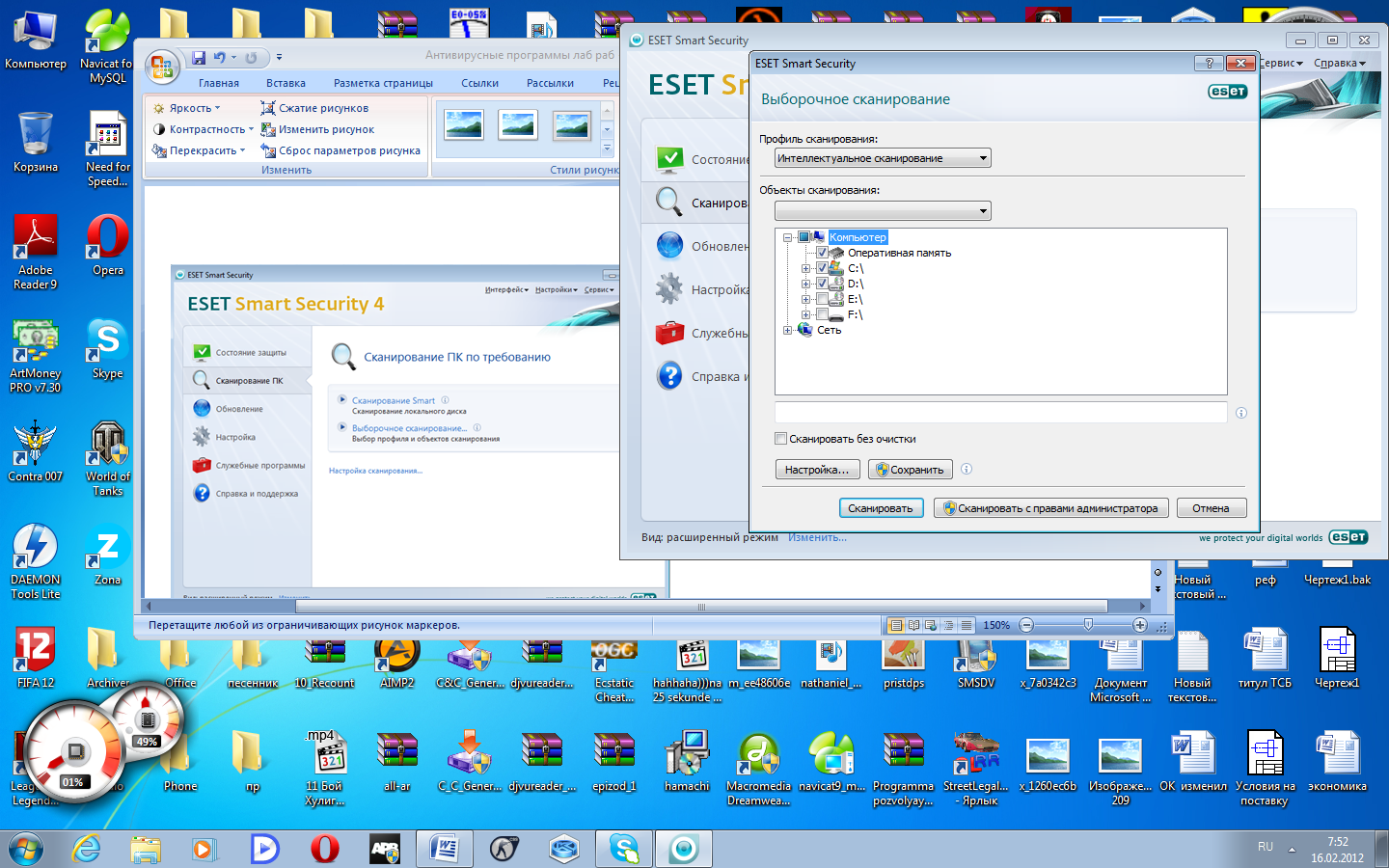Enable the F:\ drive checkbox

[822, 314]
